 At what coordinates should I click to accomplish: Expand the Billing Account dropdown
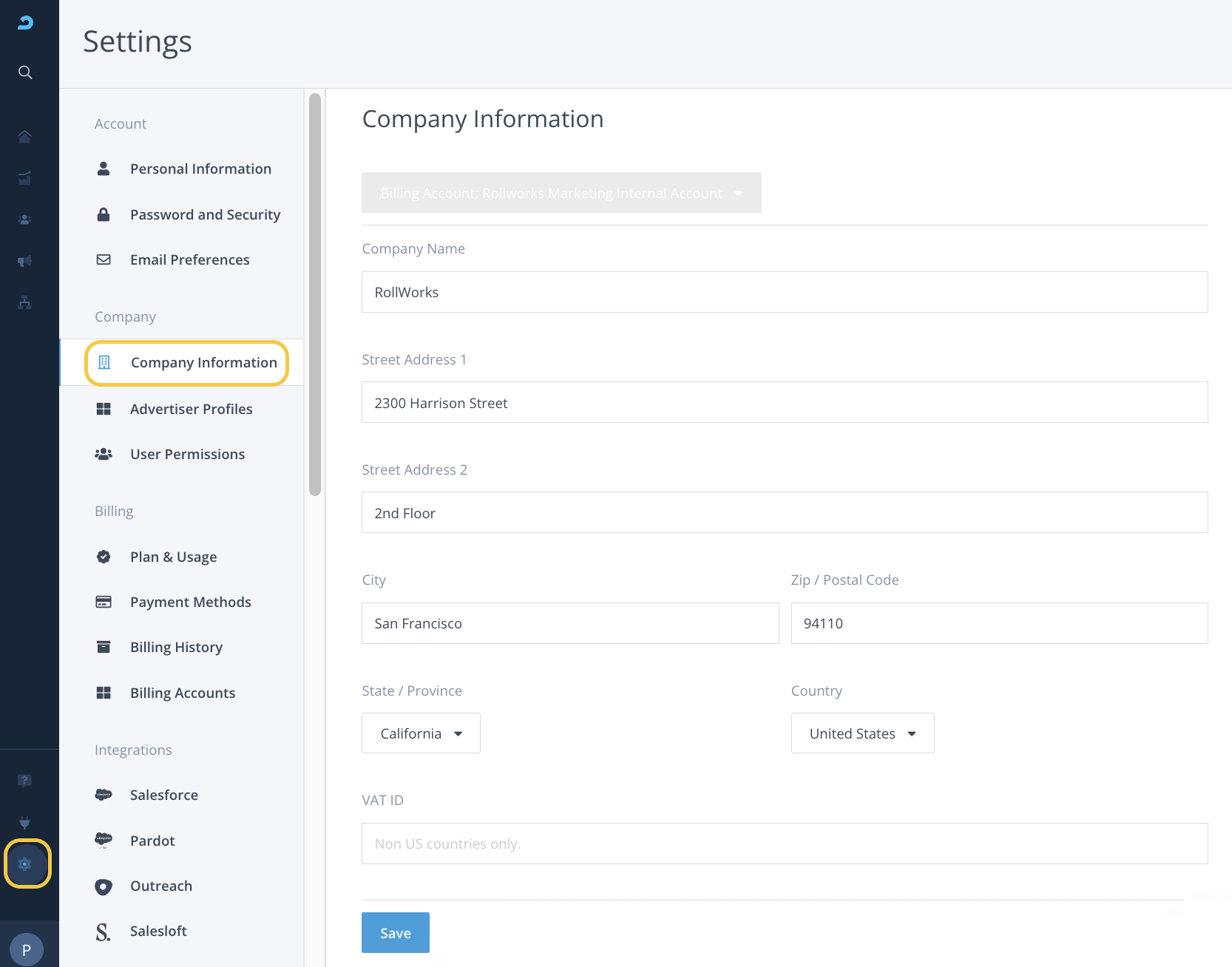tap(561, 193)
